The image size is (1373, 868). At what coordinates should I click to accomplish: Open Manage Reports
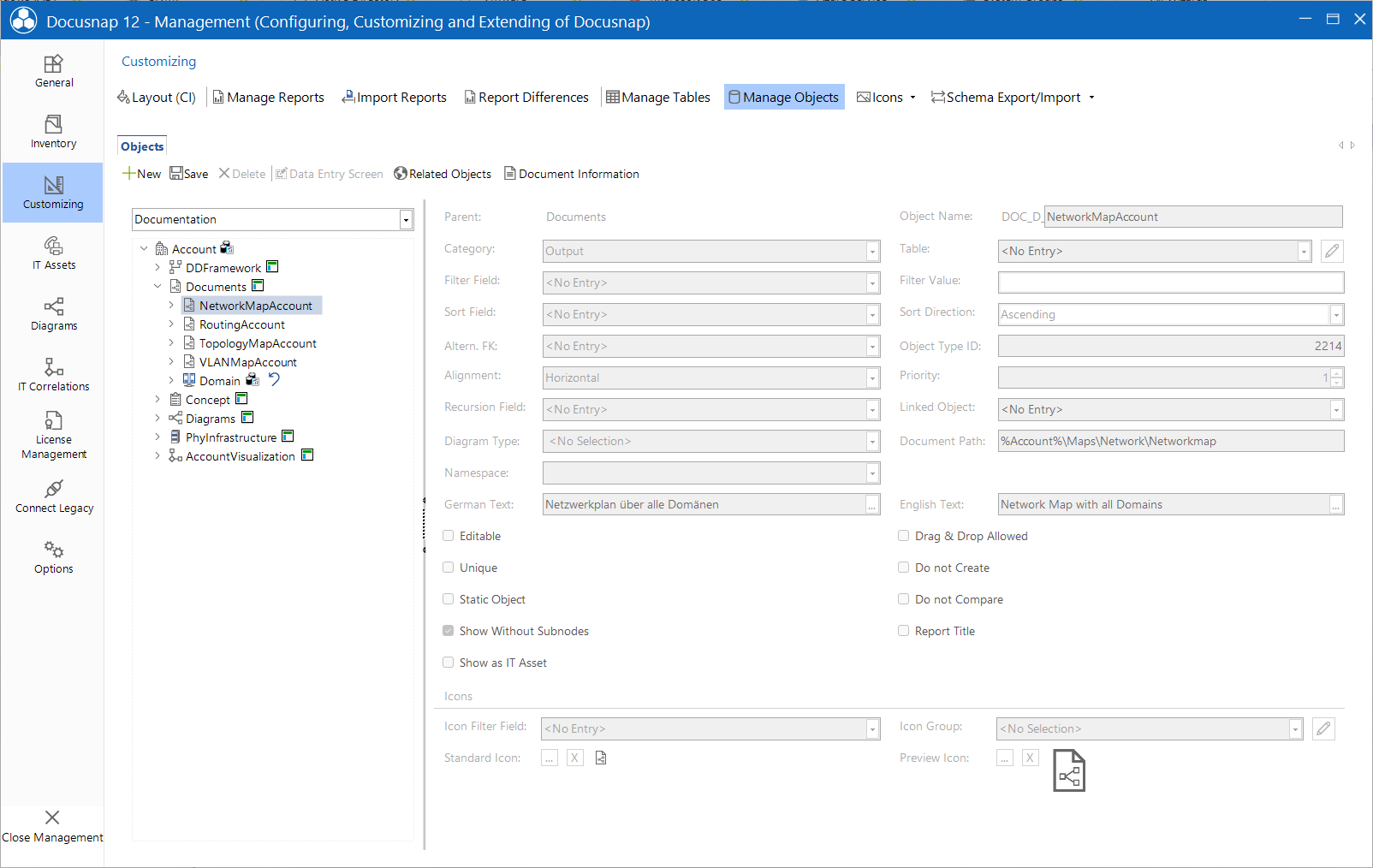pos(269,98)
